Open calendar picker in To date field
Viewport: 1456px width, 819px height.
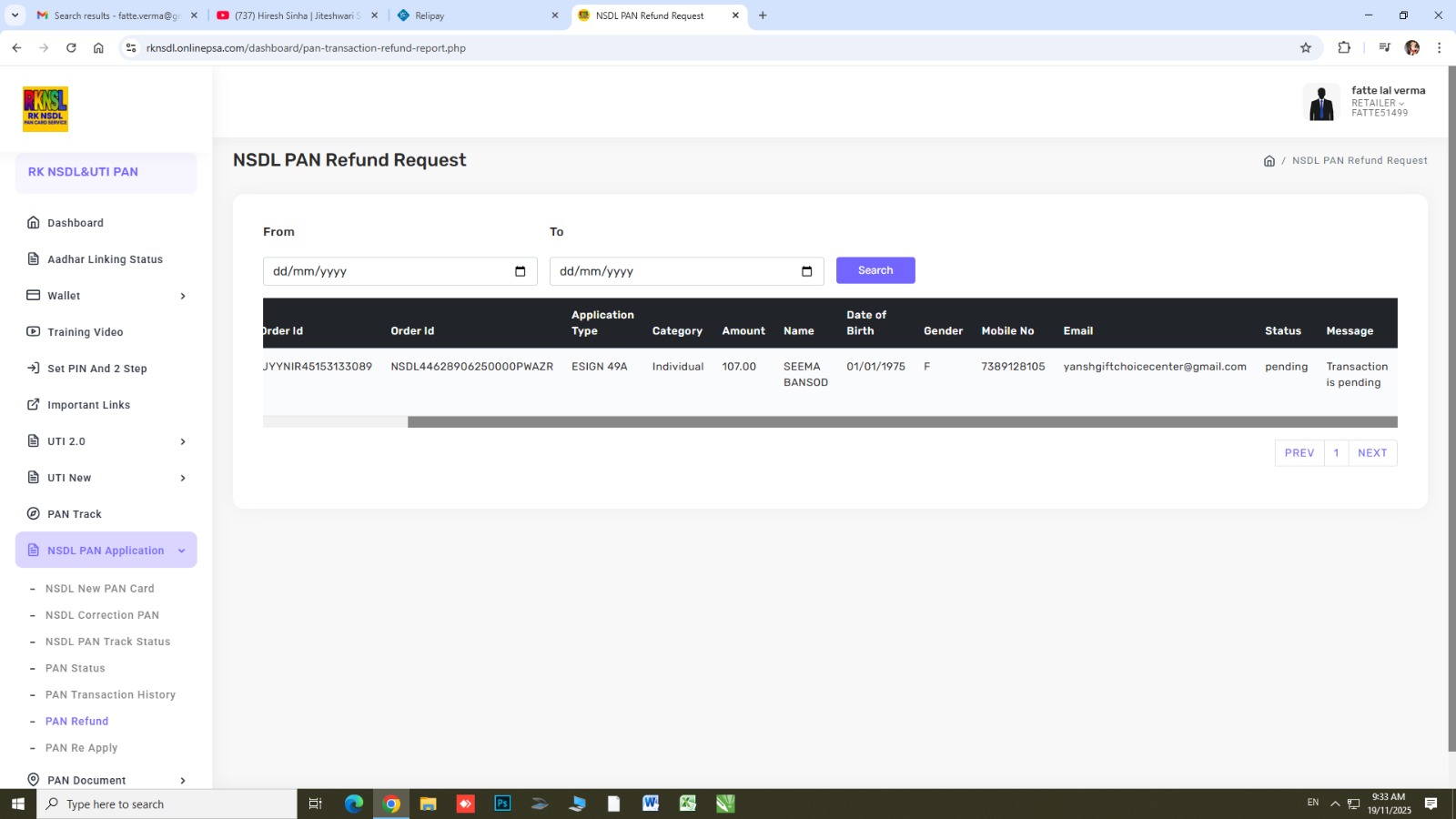point(806,271)
